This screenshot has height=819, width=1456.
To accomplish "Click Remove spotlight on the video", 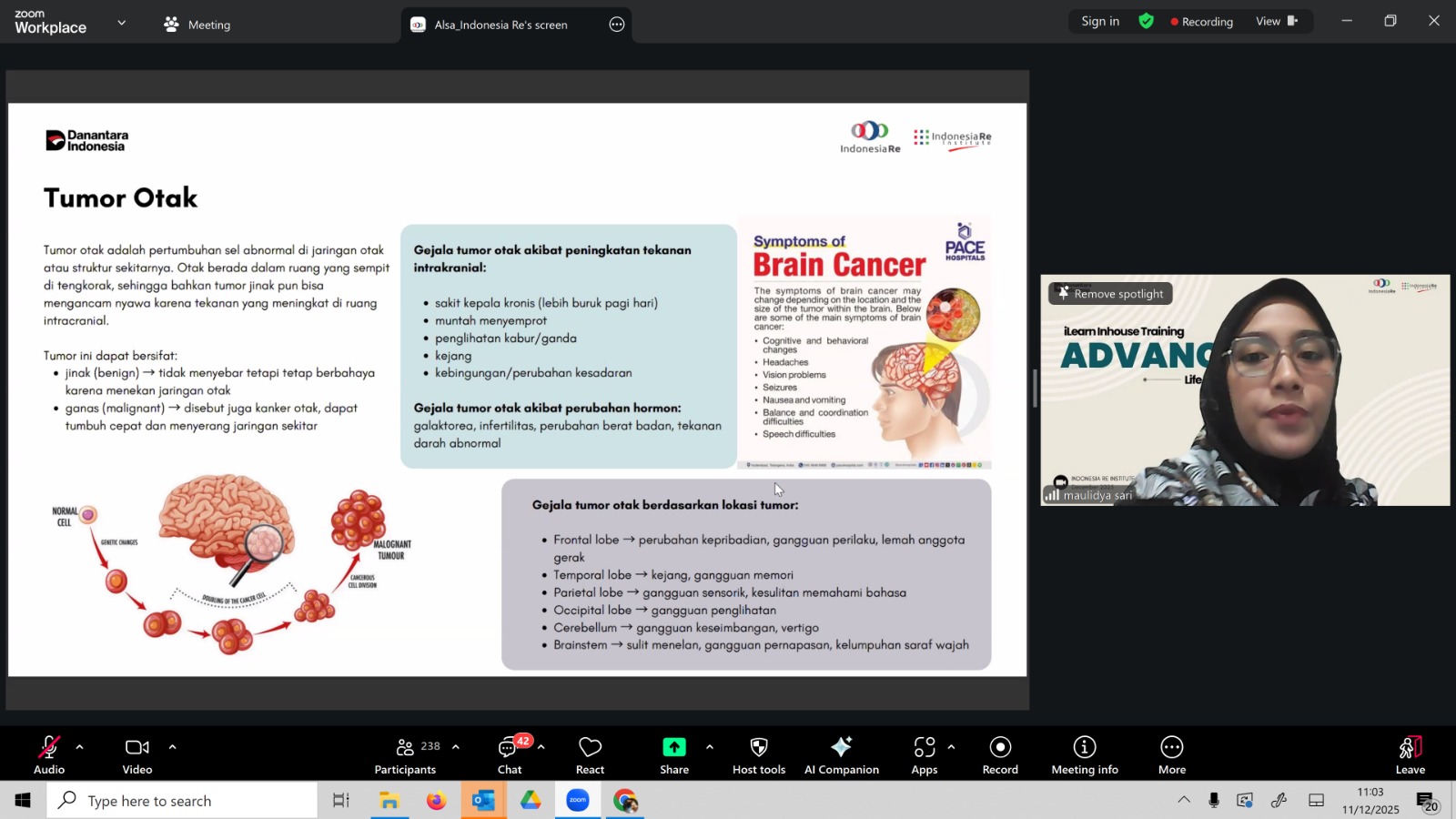I will pos(1110,294).
